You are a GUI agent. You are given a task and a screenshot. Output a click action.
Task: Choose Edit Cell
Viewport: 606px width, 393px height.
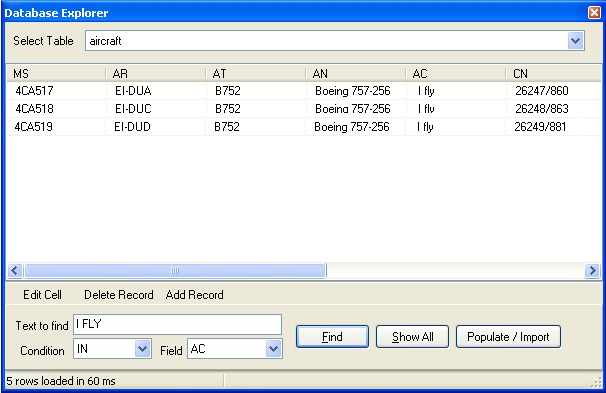point(42,295)
